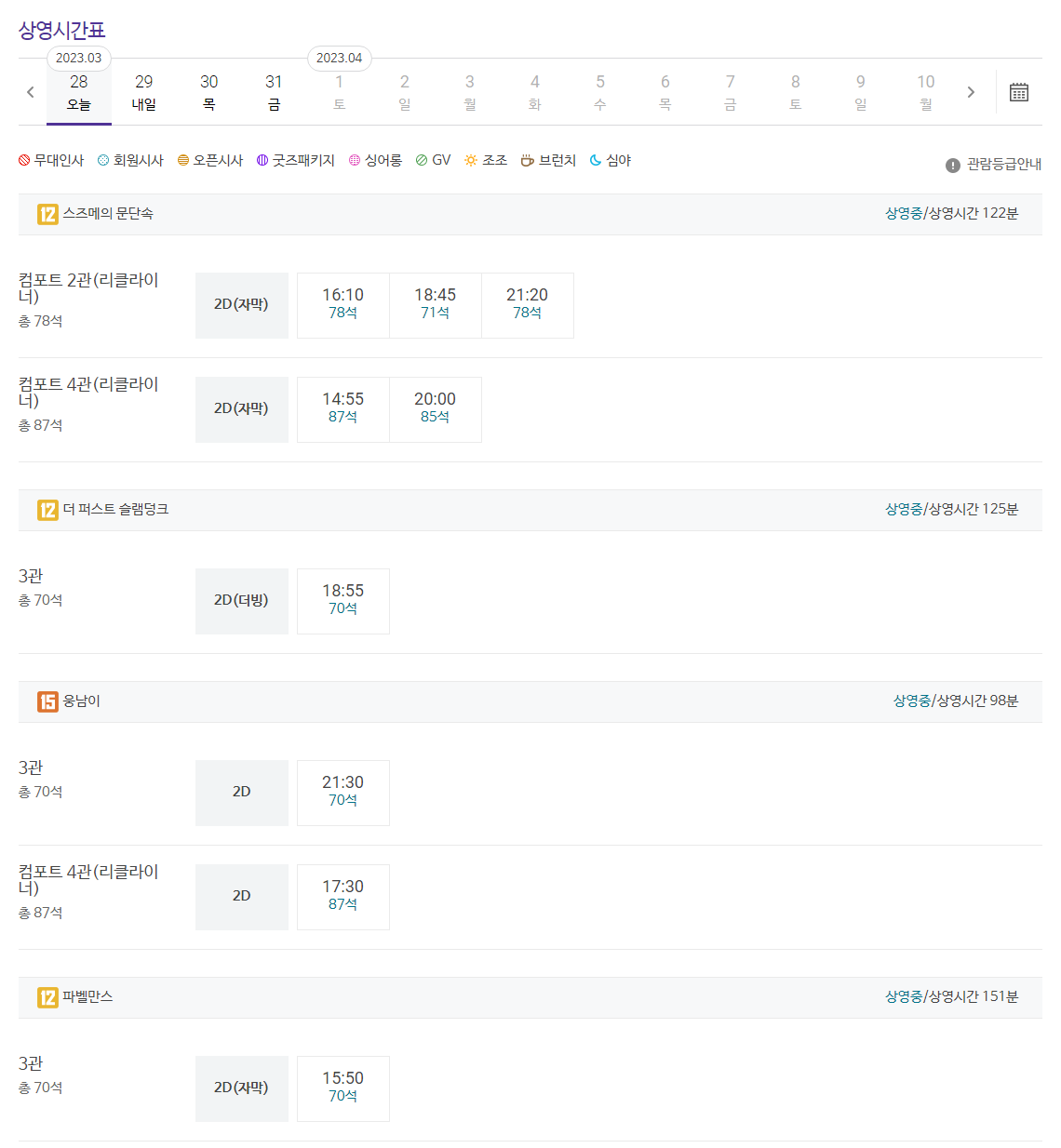Click the 조조 sun icon

[x=471, y=160]
